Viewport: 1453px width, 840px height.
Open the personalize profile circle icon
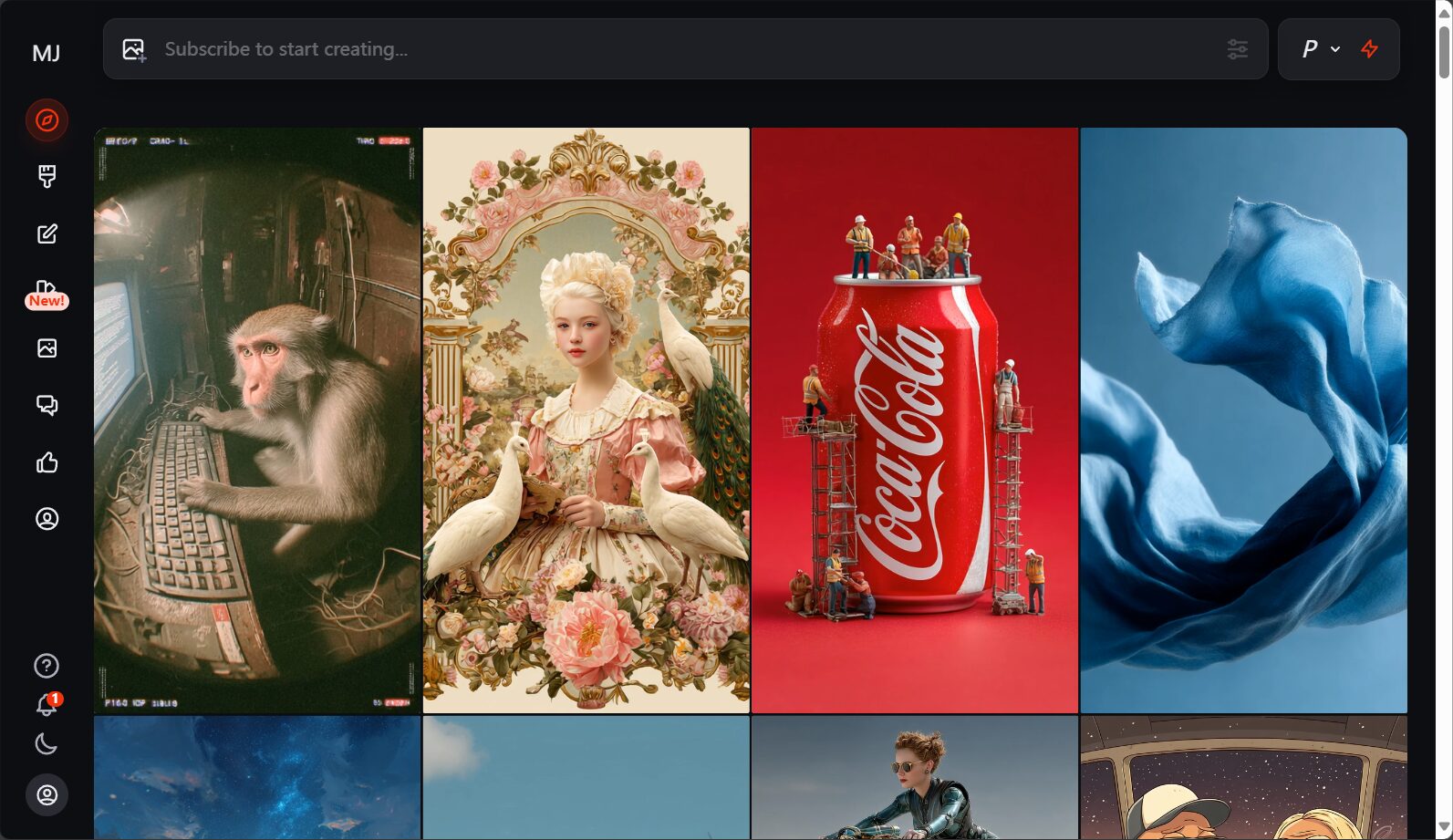pos(47,519)
